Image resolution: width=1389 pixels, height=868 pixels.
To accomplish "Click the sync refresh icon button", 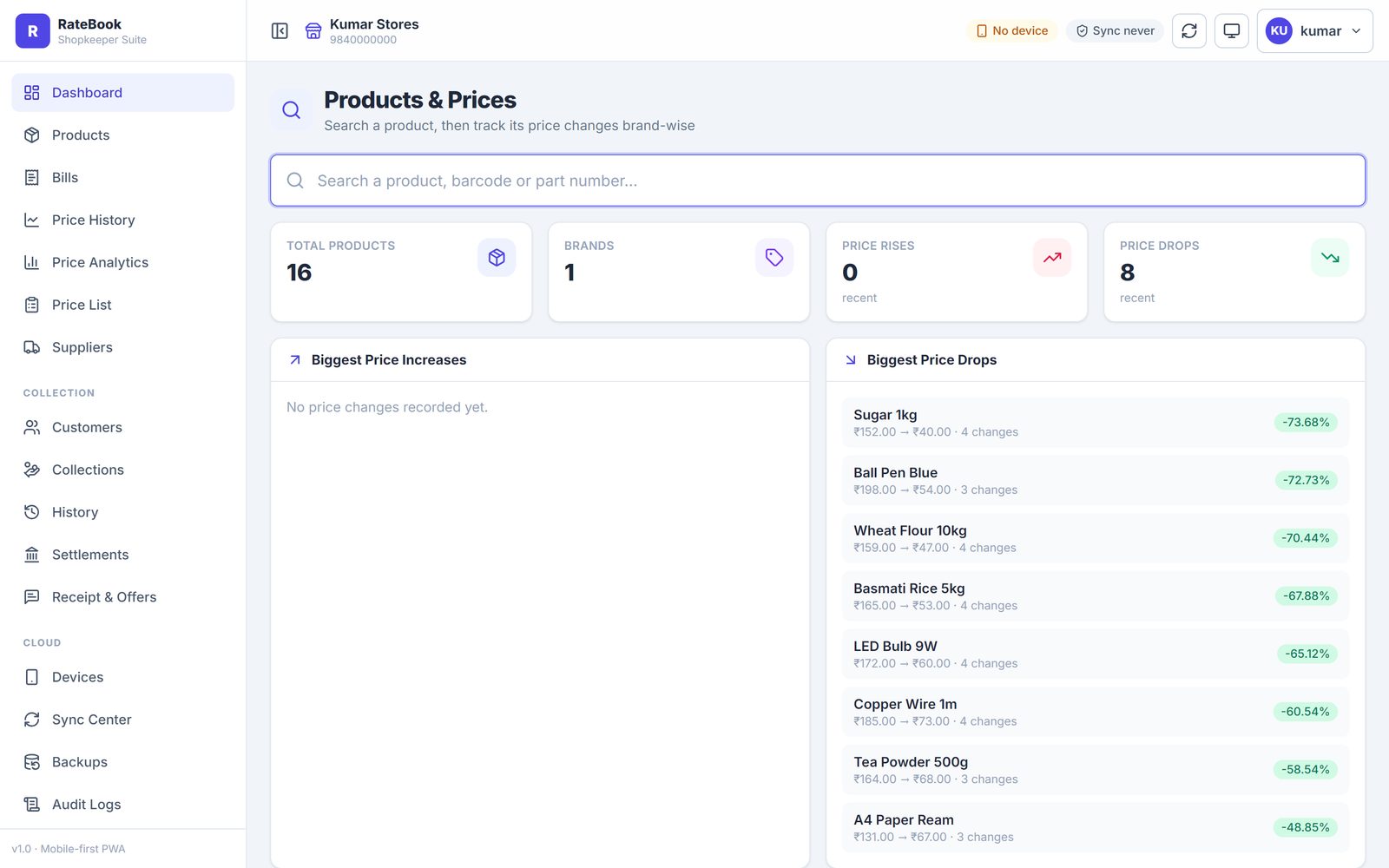I will tap(1189, 31).
